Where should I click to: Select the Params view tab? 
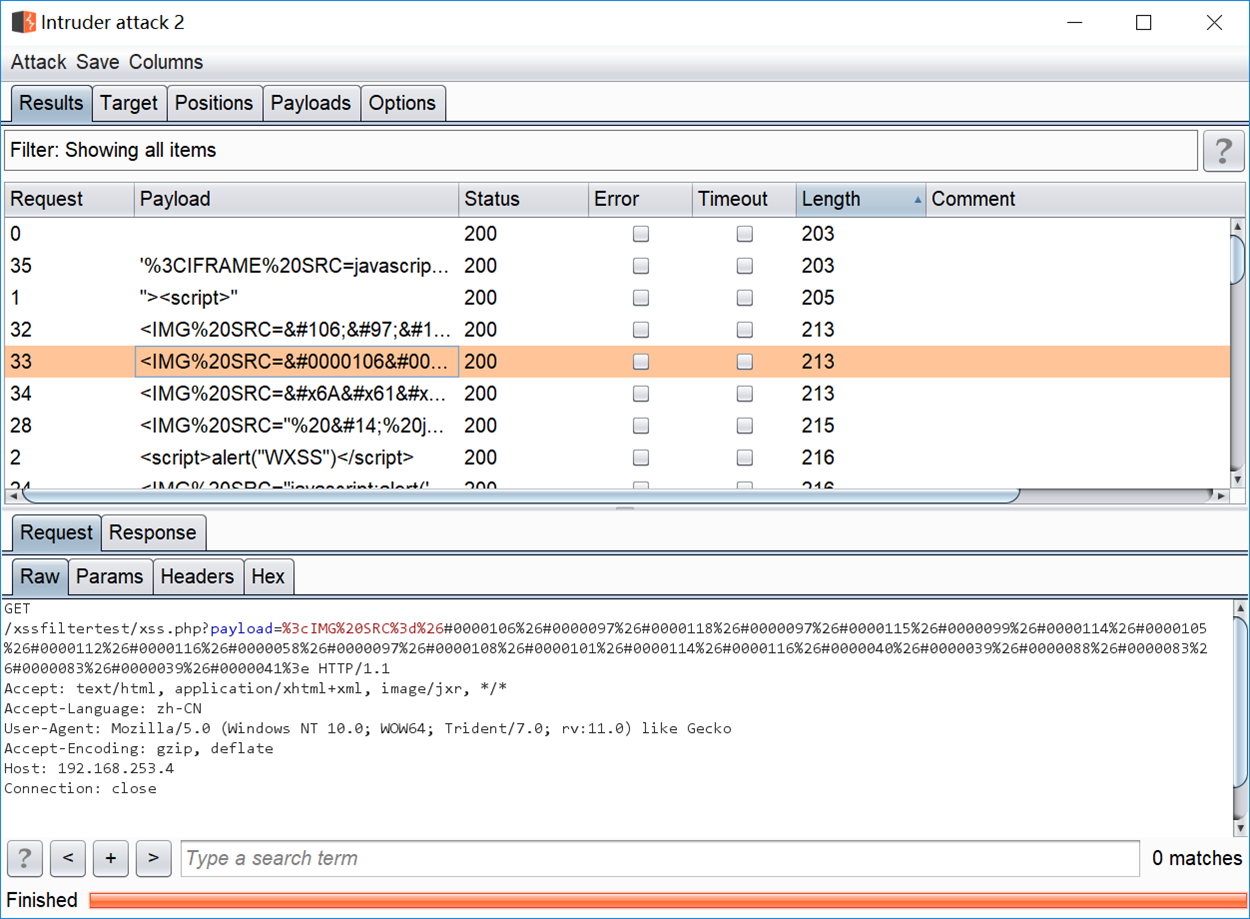point(110,577)
